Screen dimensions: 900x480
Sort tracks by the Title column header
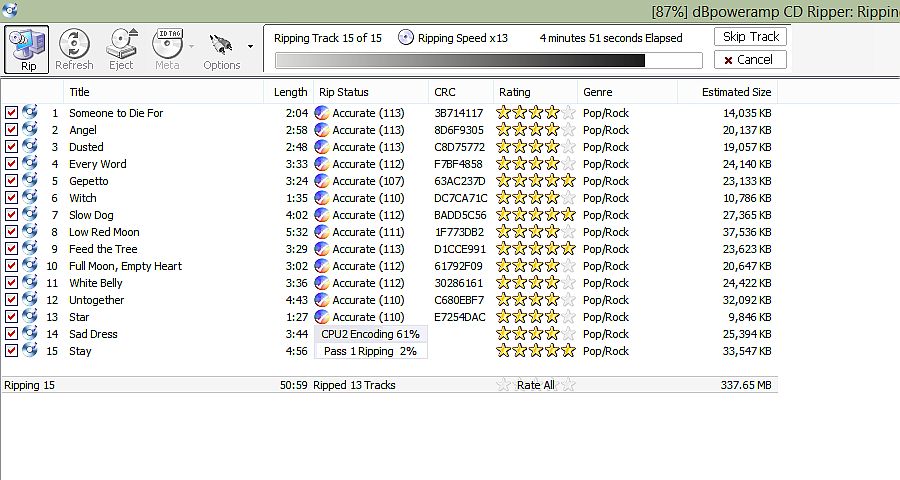(x=80, y=92)
